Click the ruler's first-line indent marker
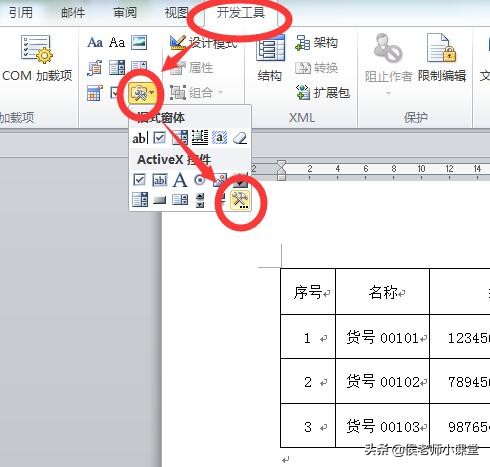The height and width of the screenshot is (467, 490). [282, 164]
